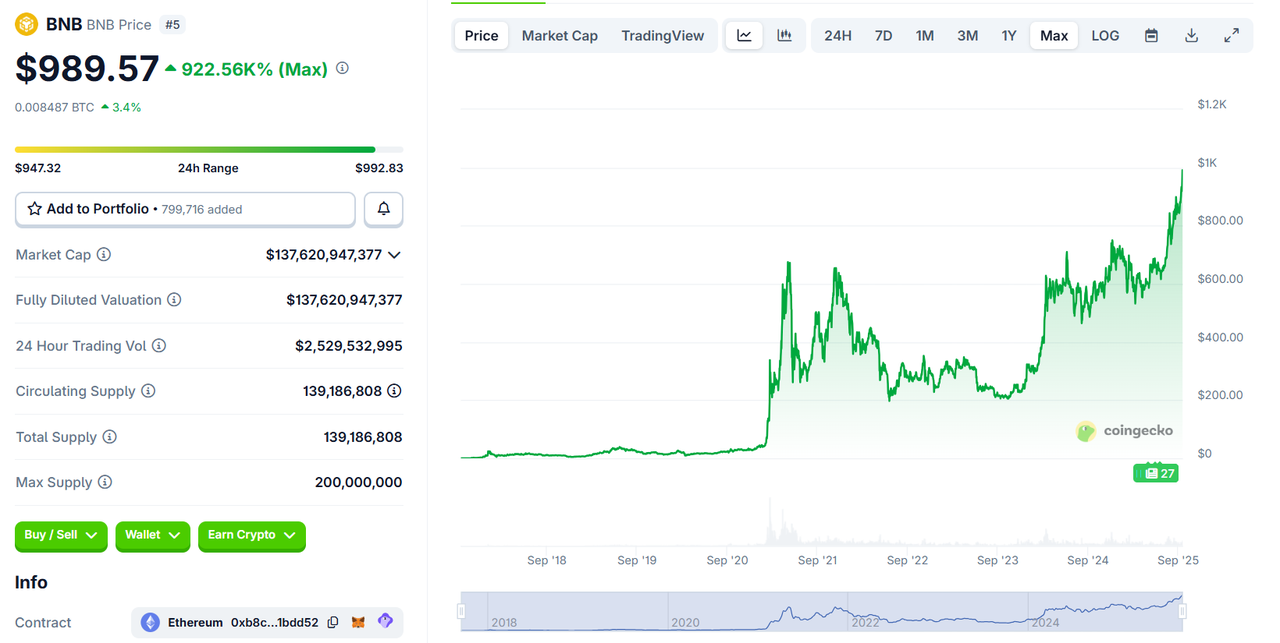Click the $2,529,532,995 trading volume value
The width and height of the screenshot is (1280, 643).
click(349, 346)
